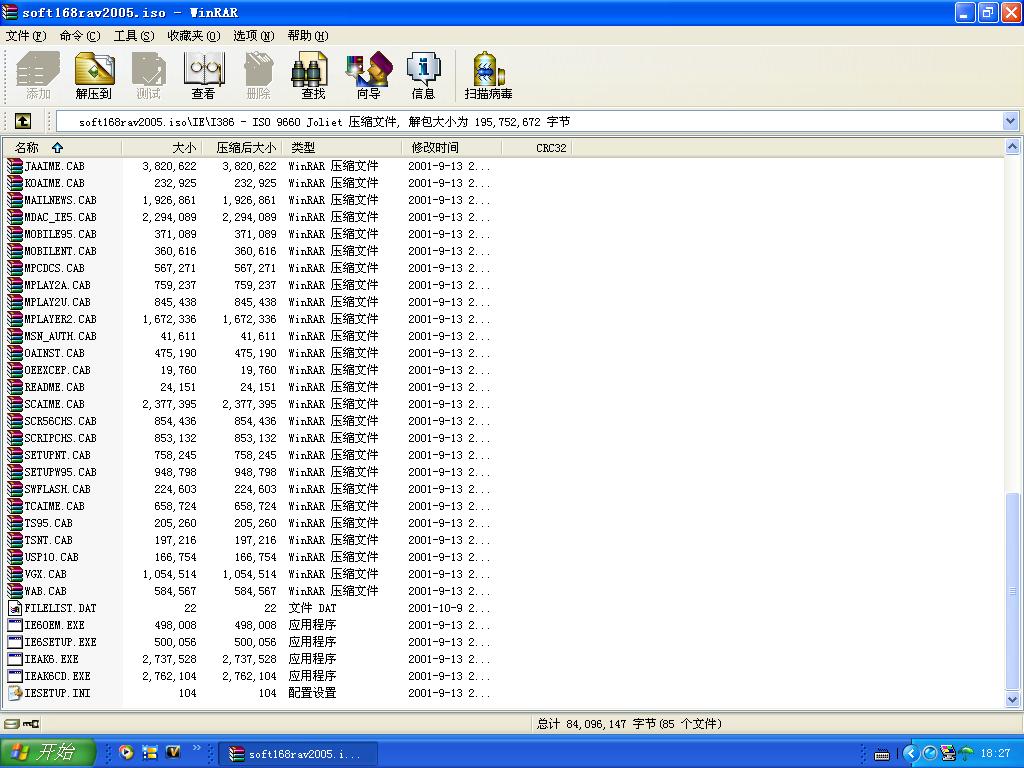
Task: Click the JAAIME.CAB archive icon
Action: 14,166
